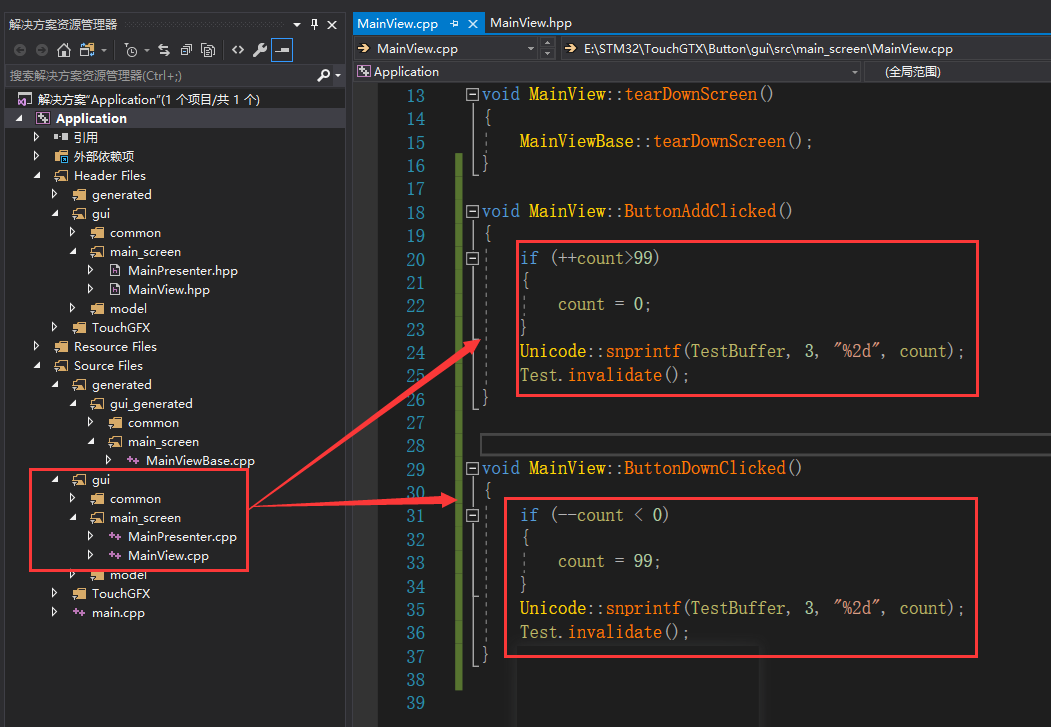Screen dimensions: 1051x727
Task: Expand the 外部依赖项 node
Action: coord(37,156)
